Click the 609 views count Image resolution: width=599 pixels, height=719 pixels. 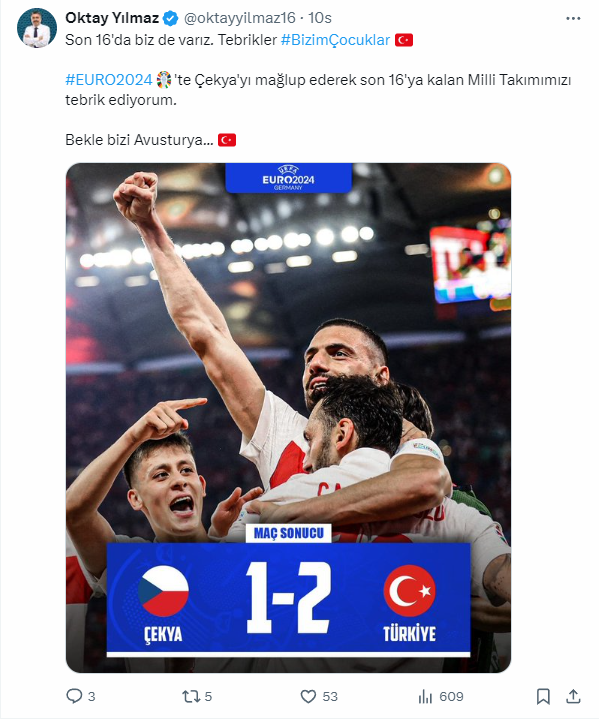[x=451, y=697]
